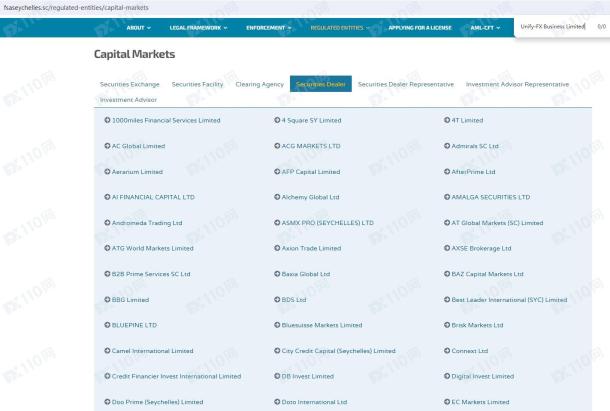Viewport: 610px width, 411px height.
Task: Click arrow icon beside AFP Capital Limited
Action: pos(277,172)
